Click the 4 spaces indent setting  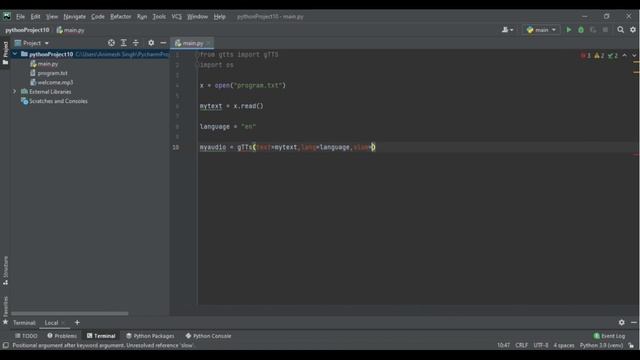[564, 345]
